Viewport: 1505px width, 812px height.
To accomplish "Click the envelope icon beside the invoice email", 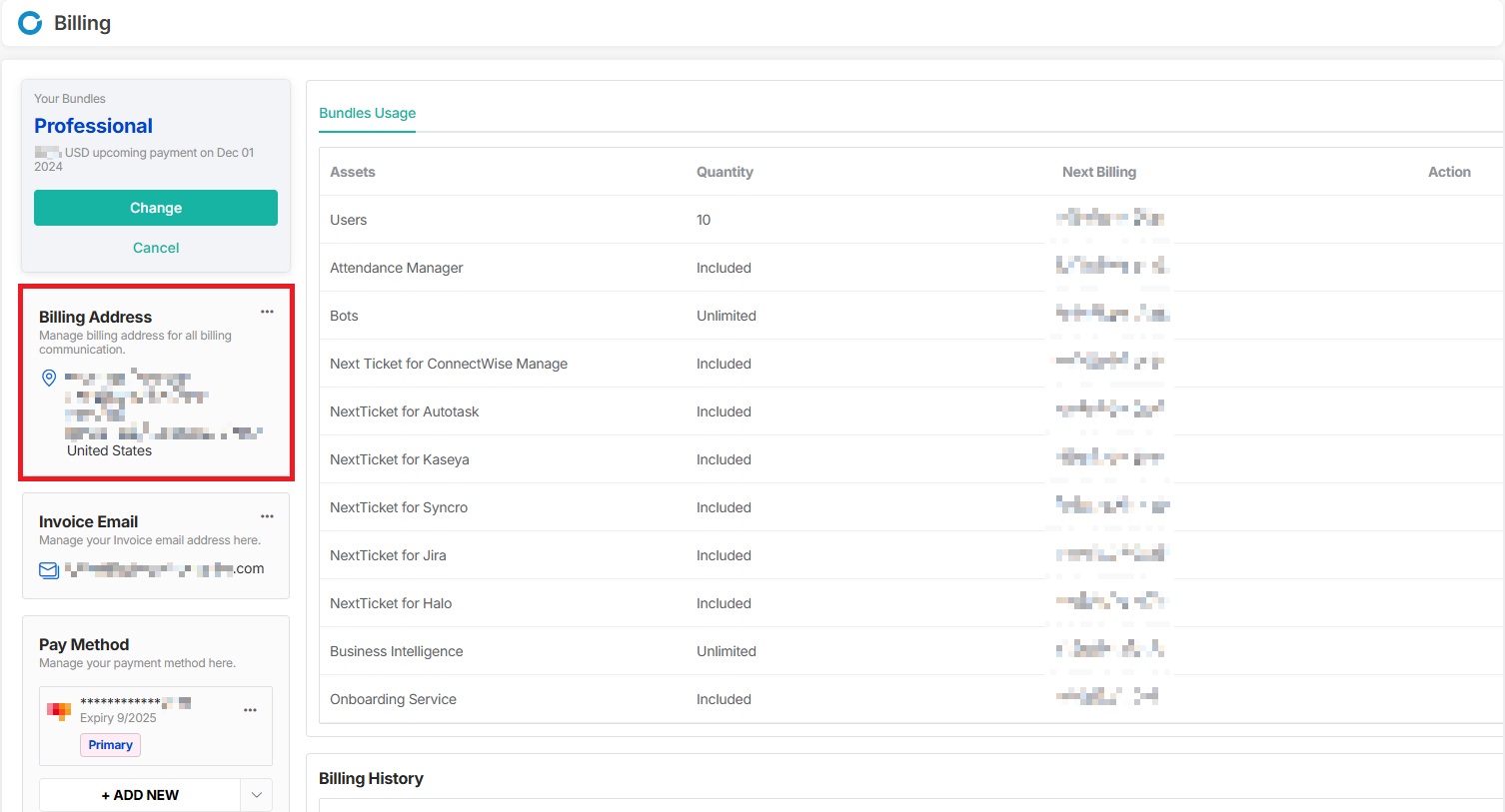I will [x=48, y=569].
